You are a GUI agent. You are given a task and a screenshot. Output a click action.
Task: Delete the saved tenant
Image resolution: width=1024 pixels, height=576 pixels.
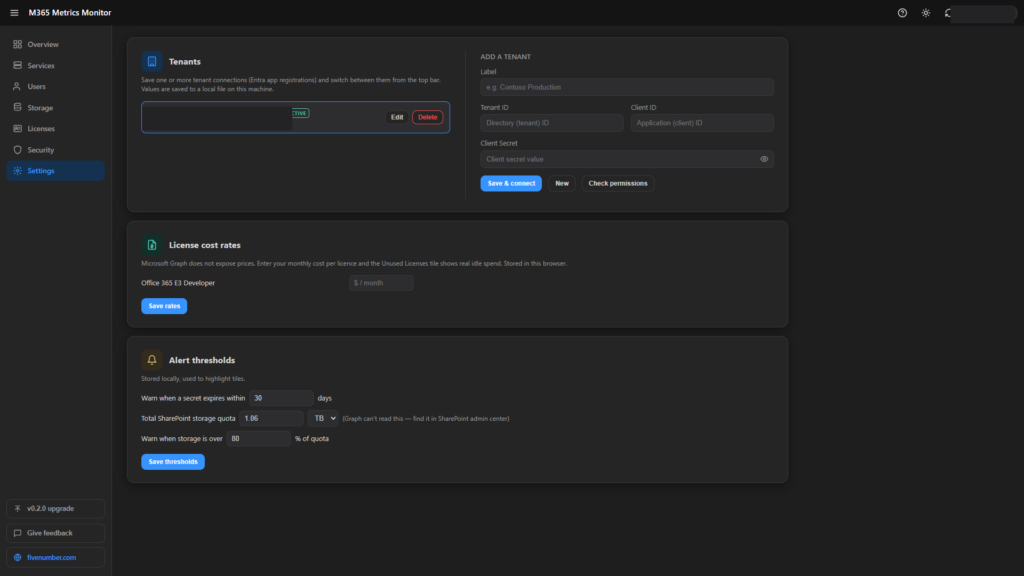tap(427, 118)
